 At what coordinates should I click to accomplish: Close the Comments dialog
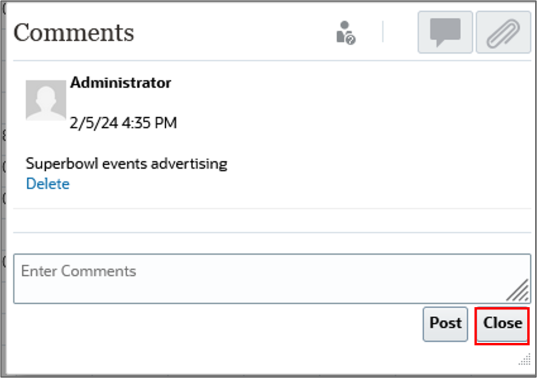pyautogui.click(x=502, y=326)
